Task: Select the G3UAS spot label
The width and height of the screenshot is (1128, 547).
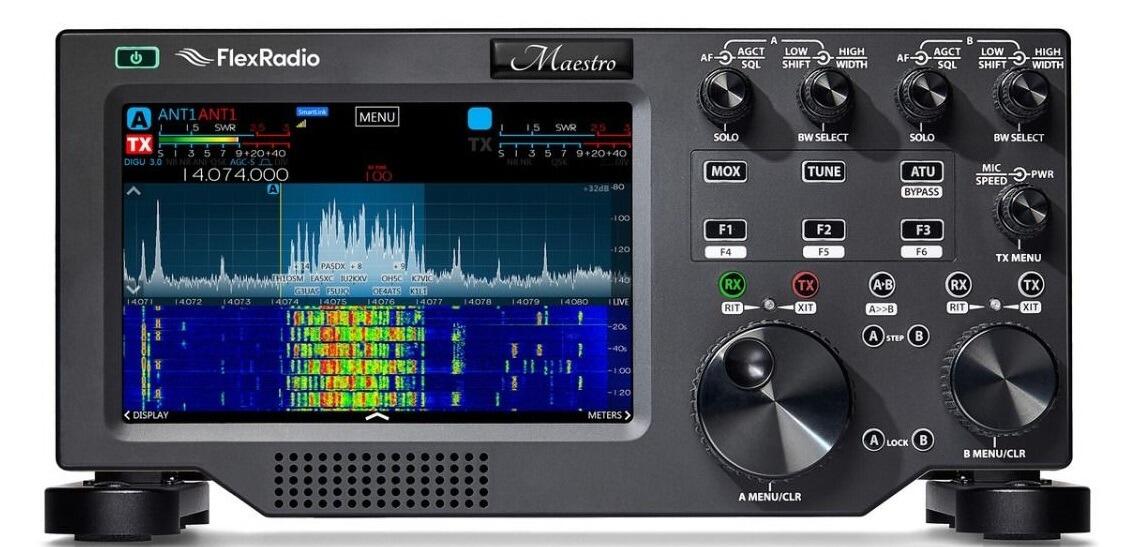Action: (306, 291)
